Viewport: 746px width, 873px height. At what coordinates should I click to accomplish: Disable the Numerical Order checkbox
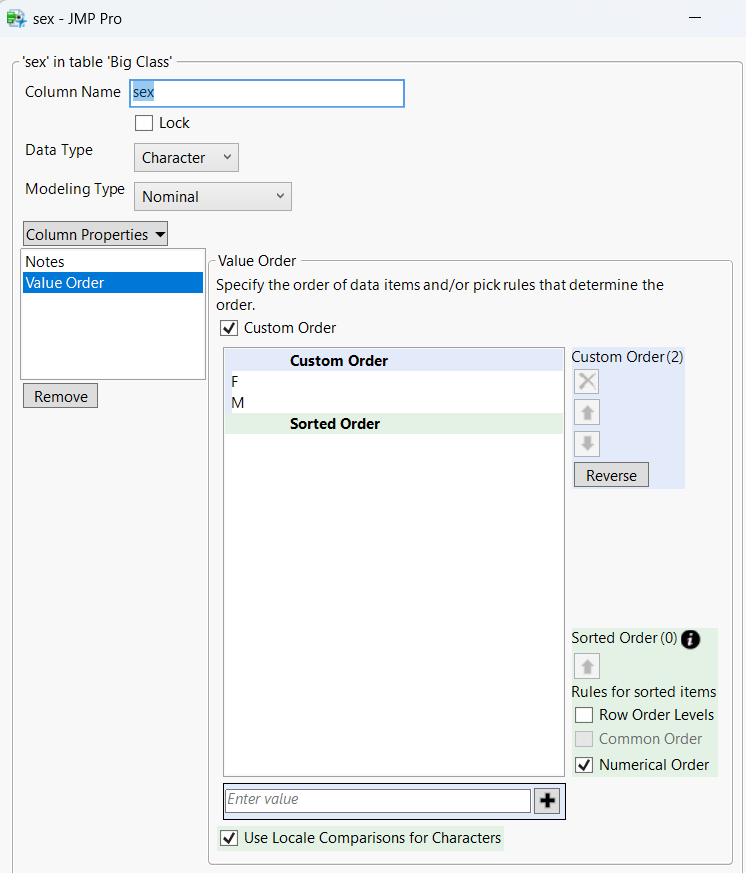584,765
